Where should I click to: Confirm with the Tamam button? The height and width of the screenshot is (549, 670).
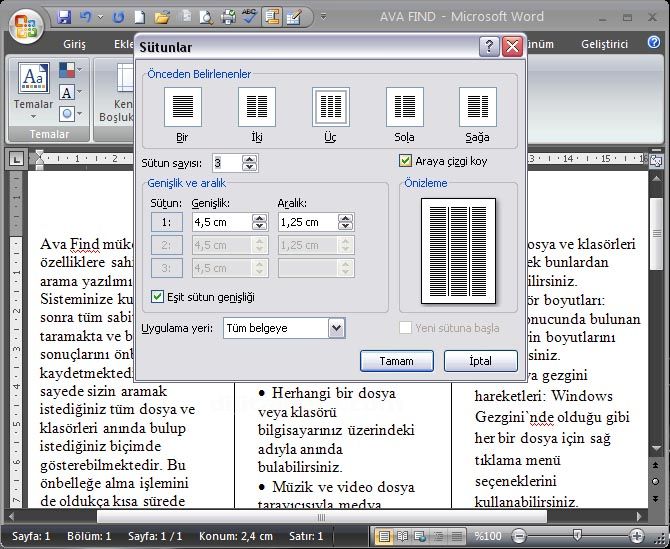pos(397,361)
